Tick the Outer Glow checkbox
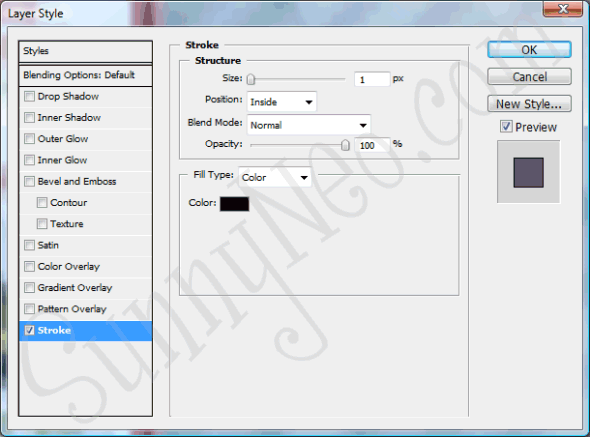Screen dimensions: 590x437 [x=29, y=139]
